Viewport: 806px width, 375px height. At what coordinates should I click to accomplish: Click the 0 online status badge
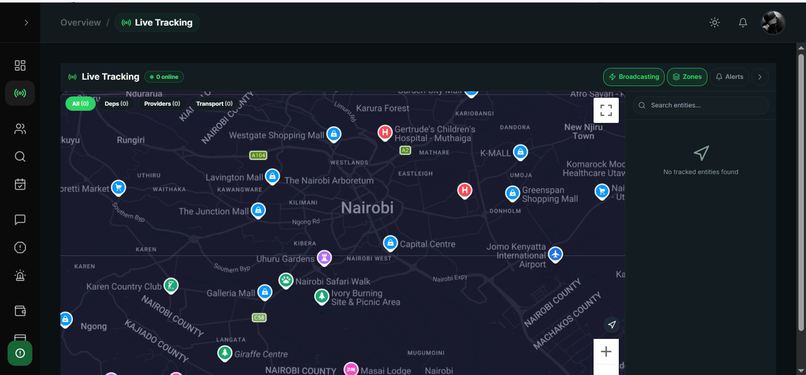pos(164,77)
